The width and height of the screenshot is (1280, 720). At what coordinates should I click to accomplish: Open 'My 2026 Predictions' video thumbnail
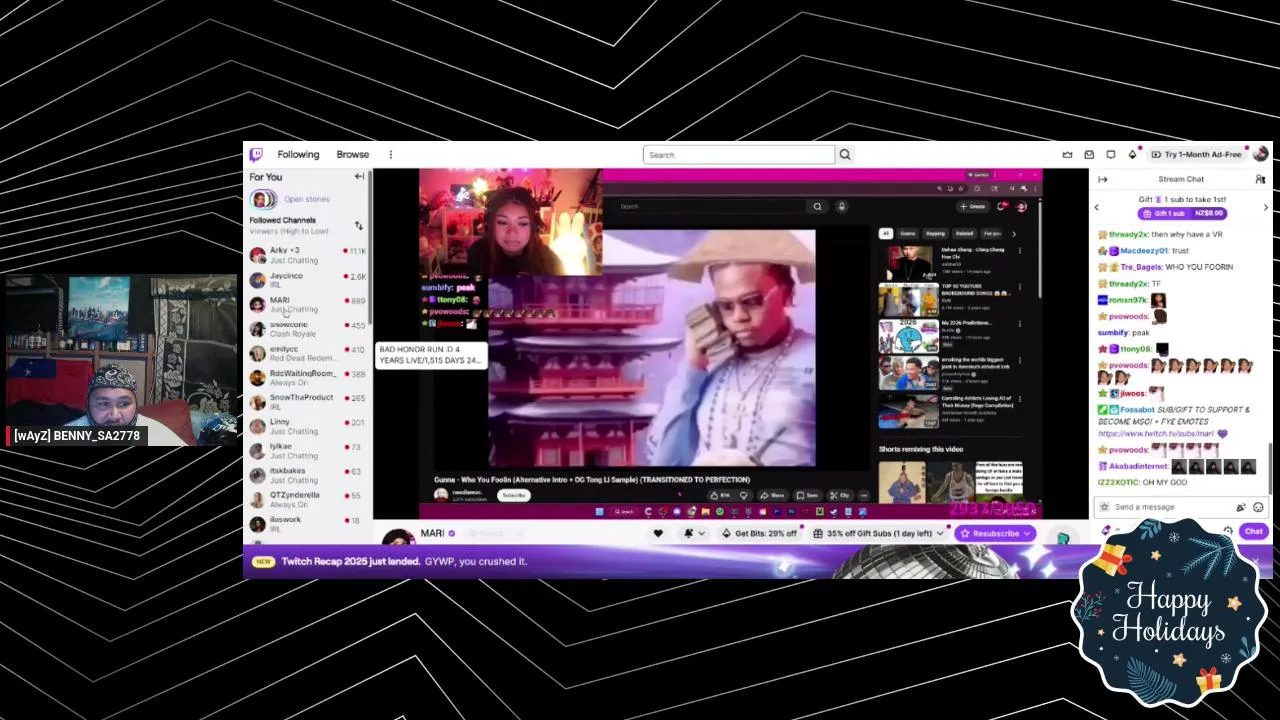pos(909,336)
